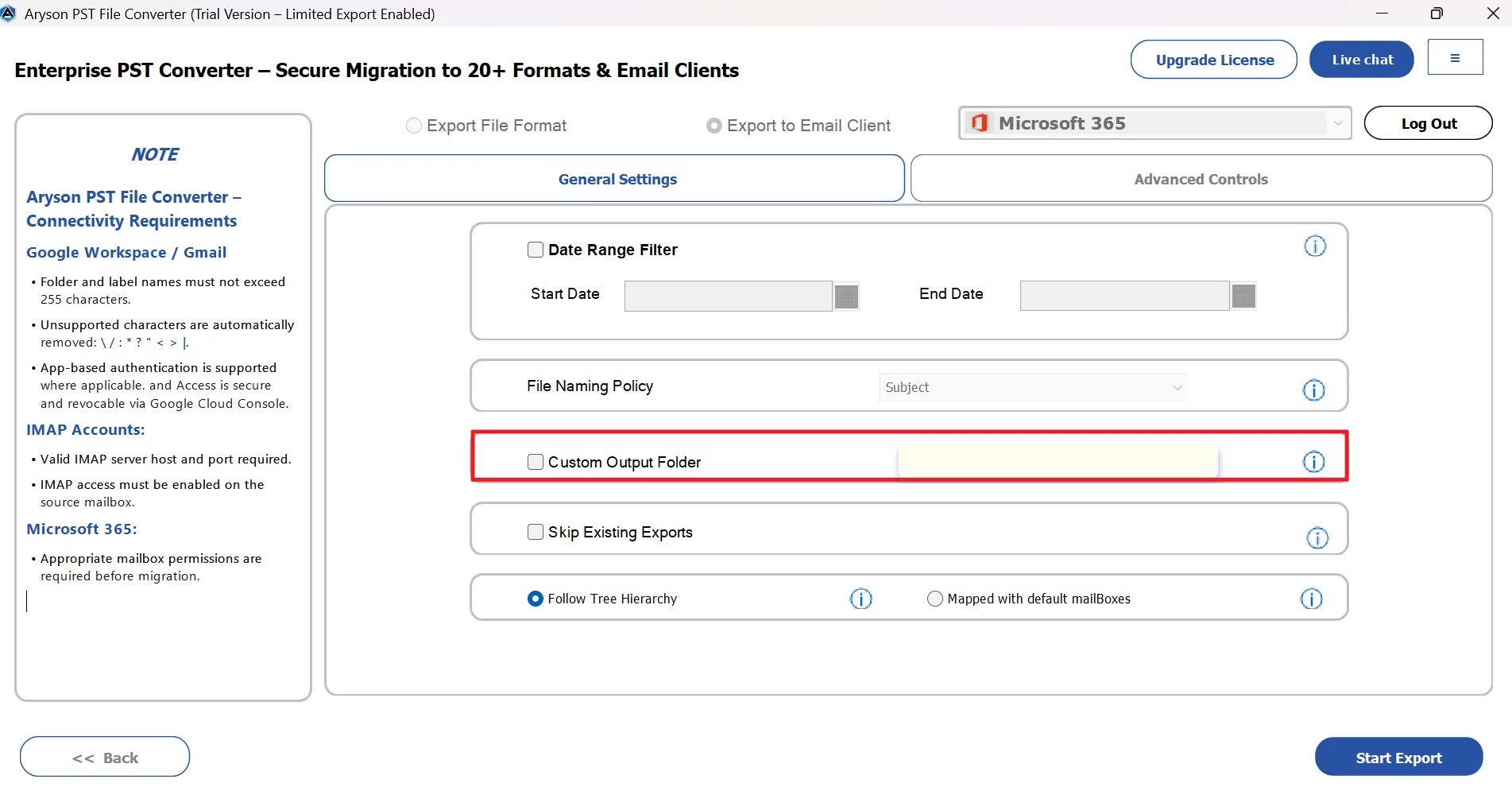Click the Upgrade License button
Image resolution: width=1512 pixels, height=791 pixels.
click(1214, 60)
